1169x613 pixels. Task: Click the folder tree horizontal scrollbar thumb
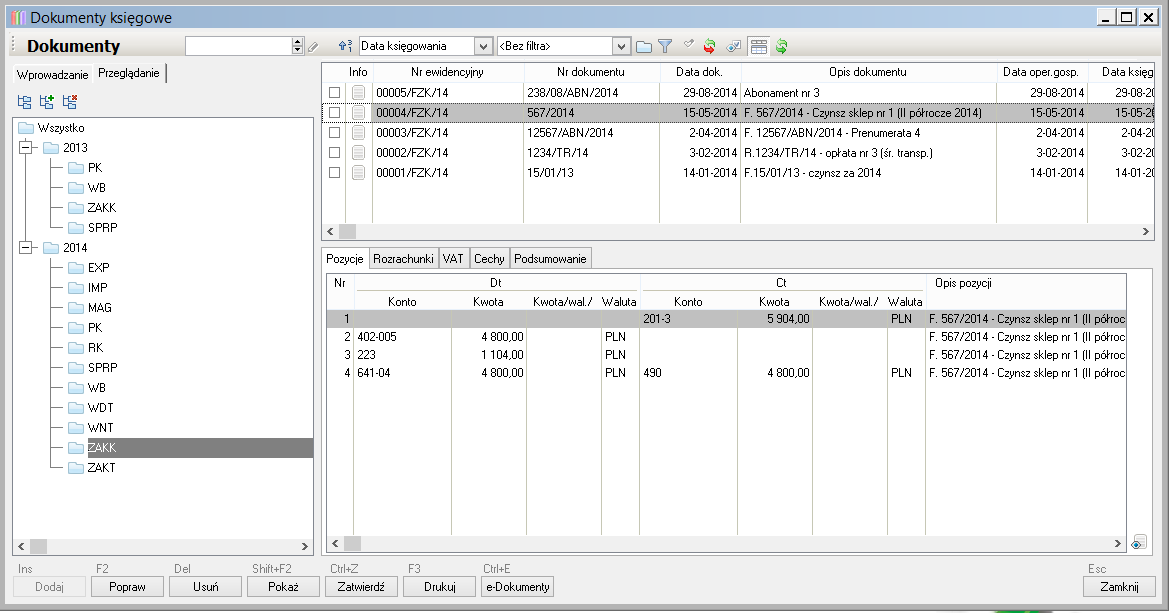38,546
